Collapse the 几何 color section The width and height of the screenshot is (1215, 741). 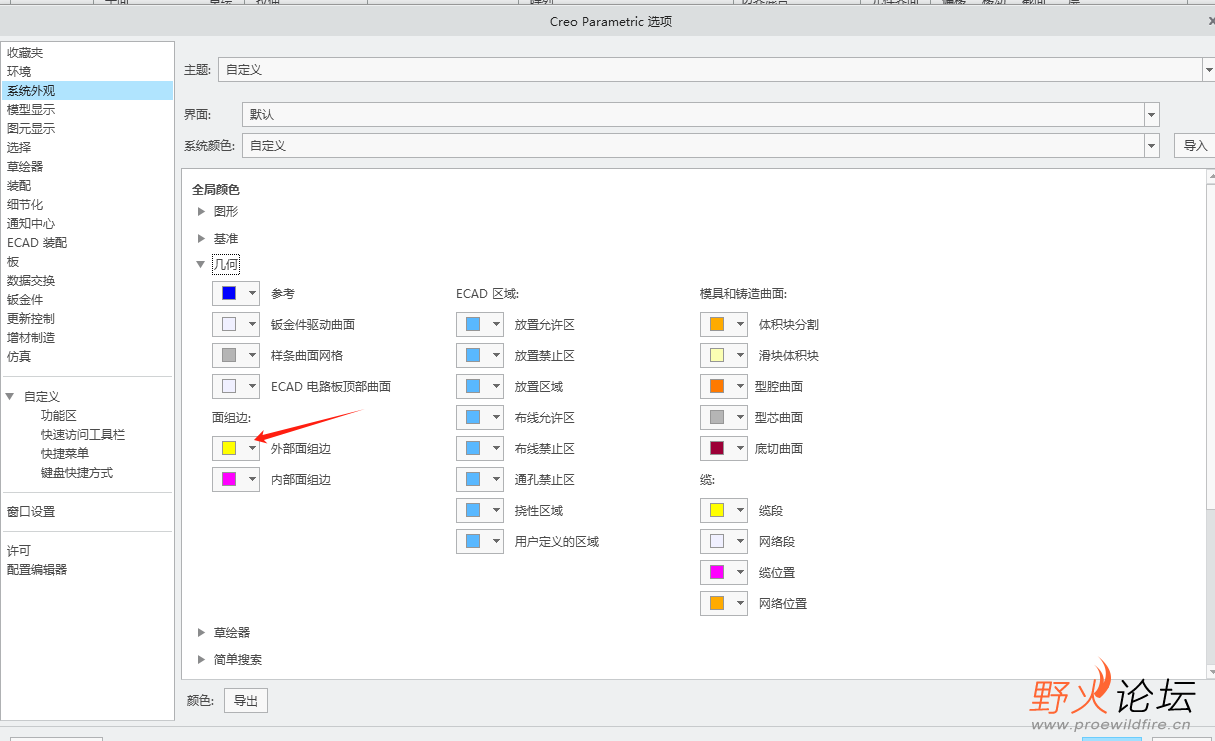[x=201, y=265]
